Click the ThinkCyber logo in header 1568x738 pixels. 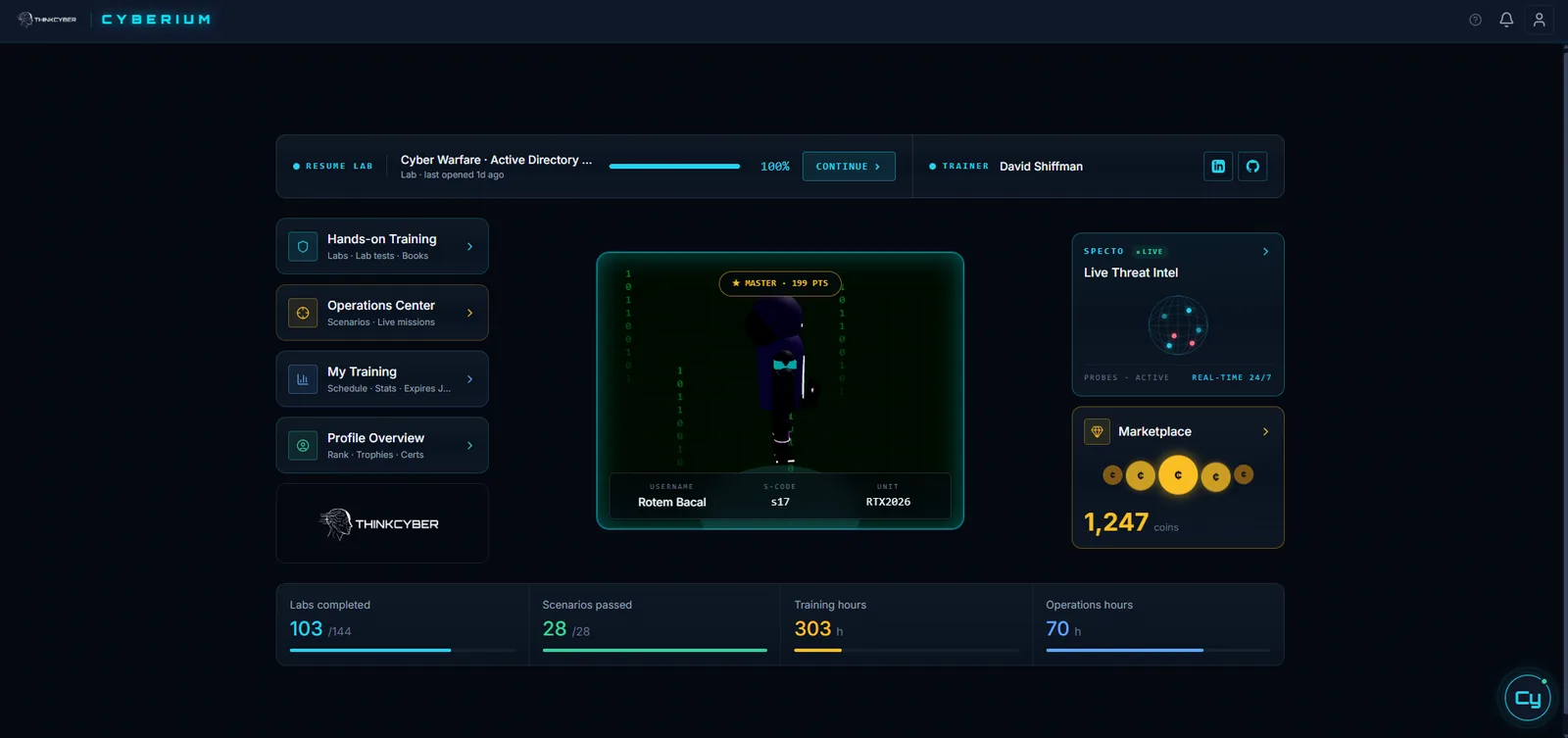click(x=47, y=20)
